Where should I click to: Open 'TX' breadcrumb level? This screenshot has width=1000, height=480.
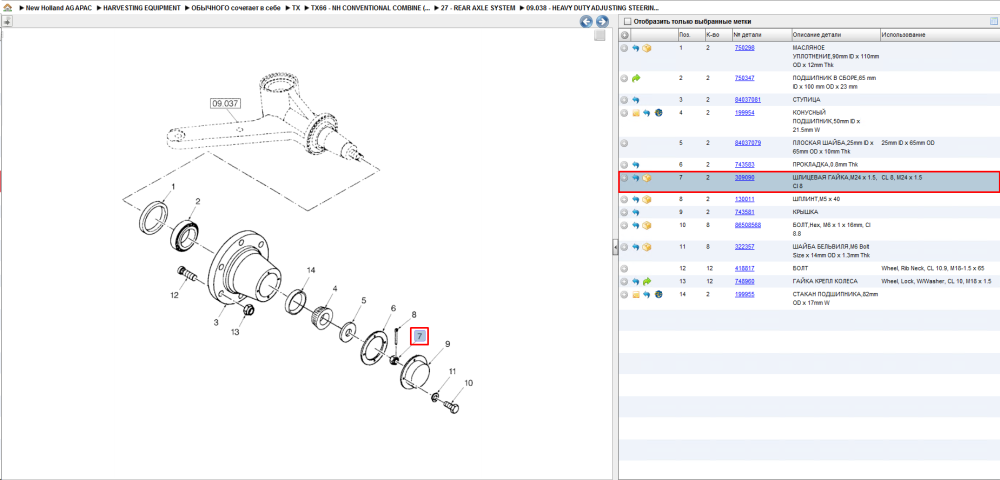click(x=296, y=8)
